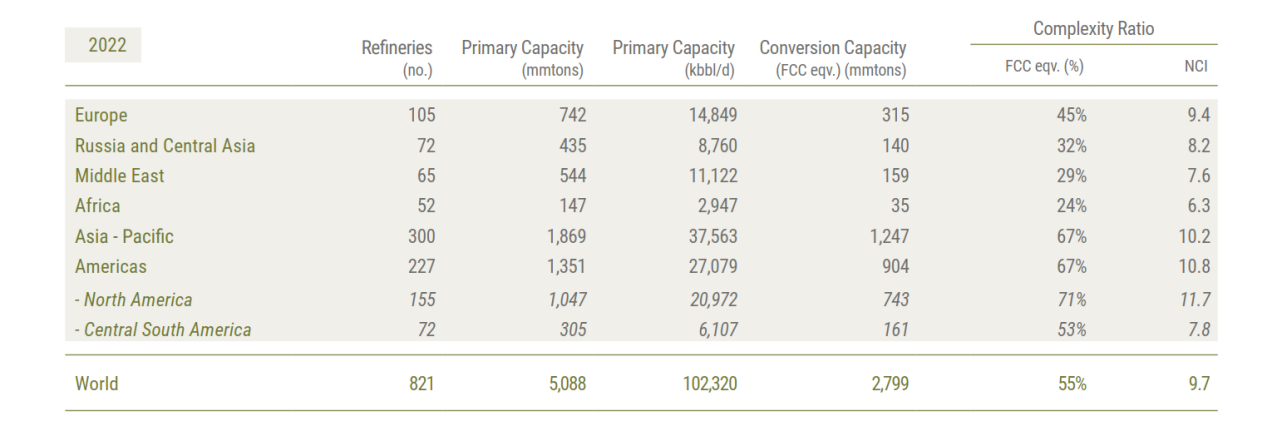Click the 2022 year label
This screenshot has height=421, width=1267.
(x=103, y=45)
